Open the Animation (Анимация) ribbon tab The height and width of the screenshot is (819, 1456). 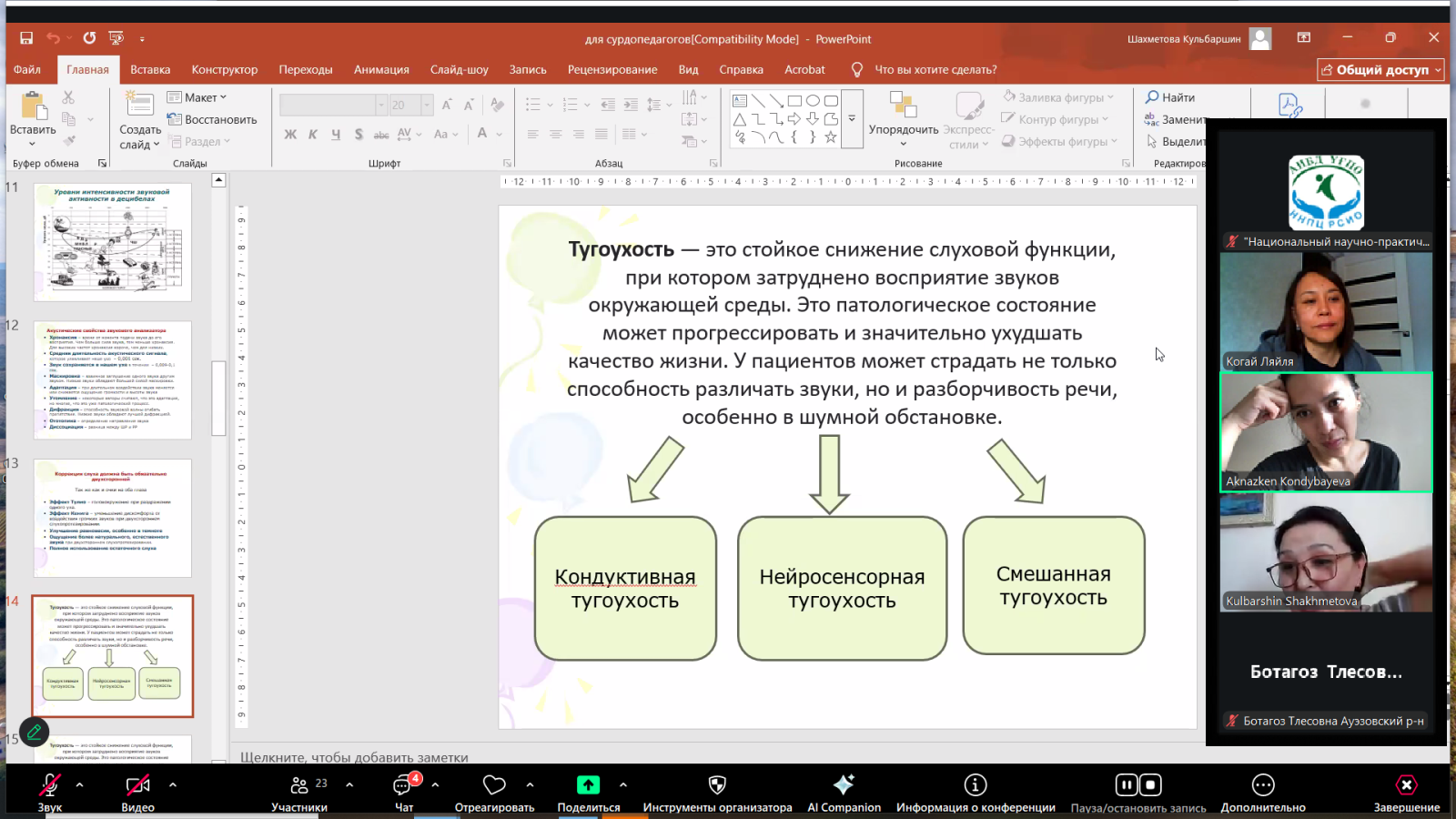(381, 69)
